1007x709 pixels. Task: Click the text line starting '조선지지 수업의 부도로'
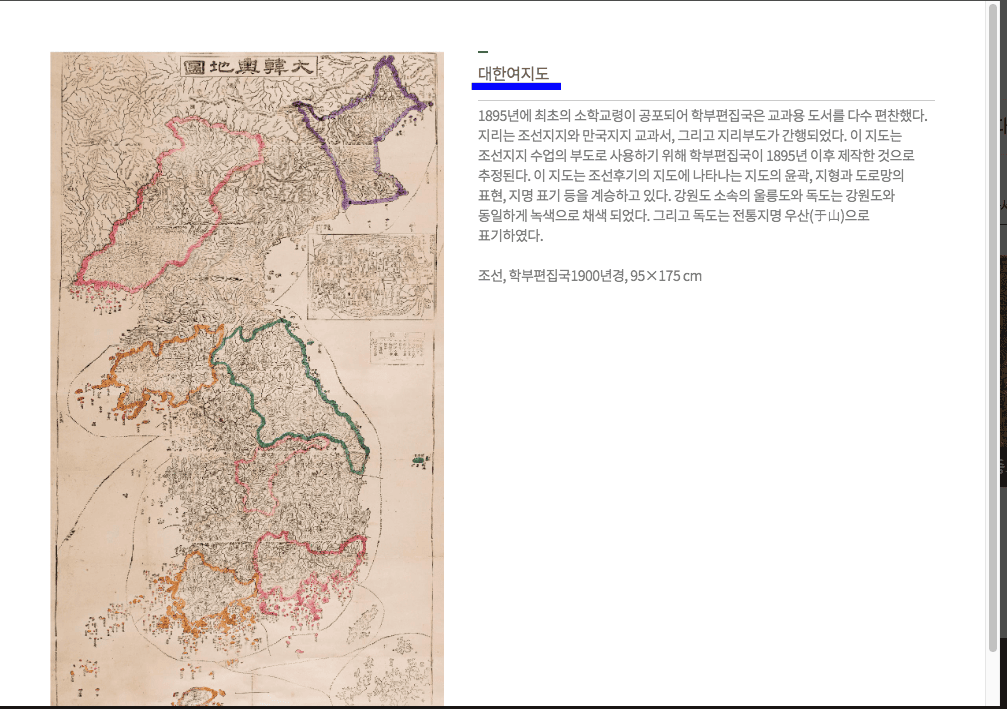[x=696, y=156]
